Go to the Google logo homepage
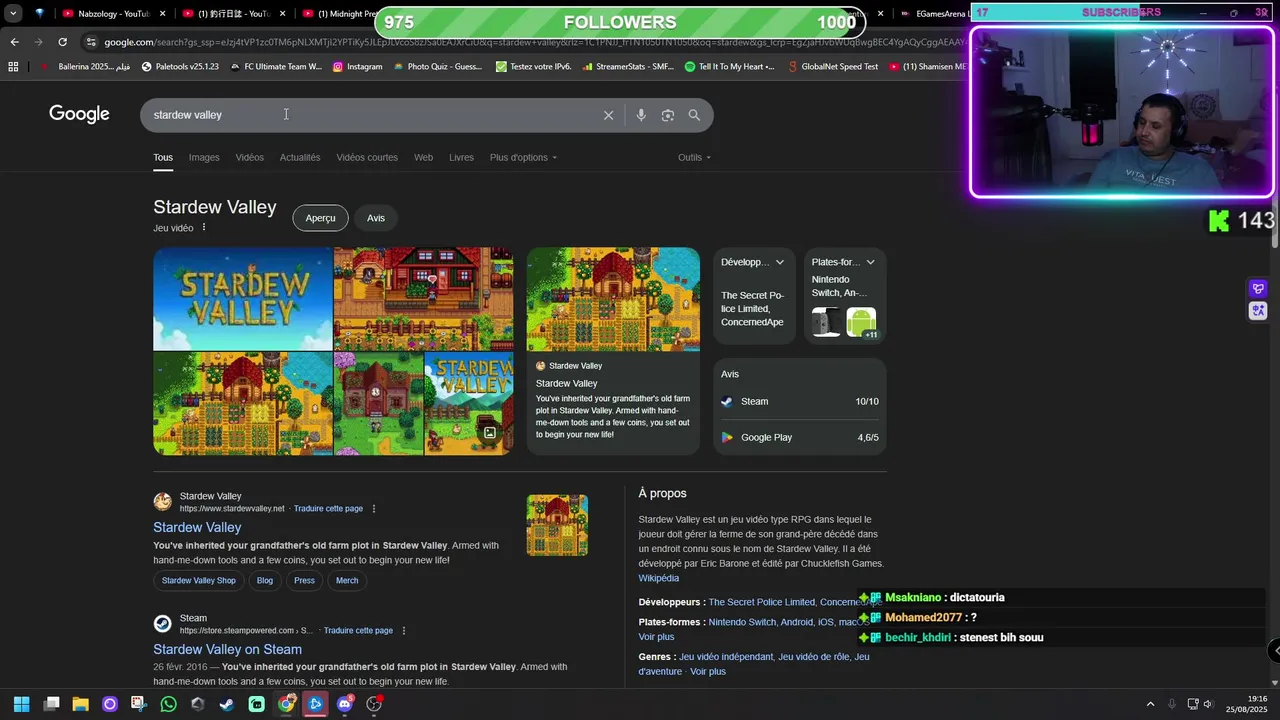 click(79, 114)
